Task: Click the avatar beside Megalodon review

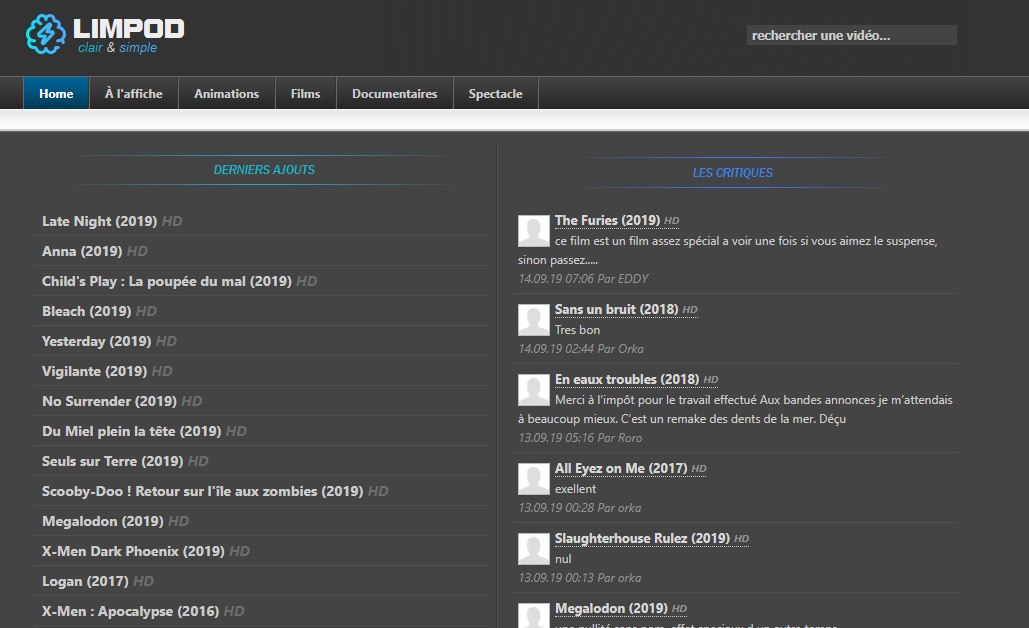Action: [534, 616]
